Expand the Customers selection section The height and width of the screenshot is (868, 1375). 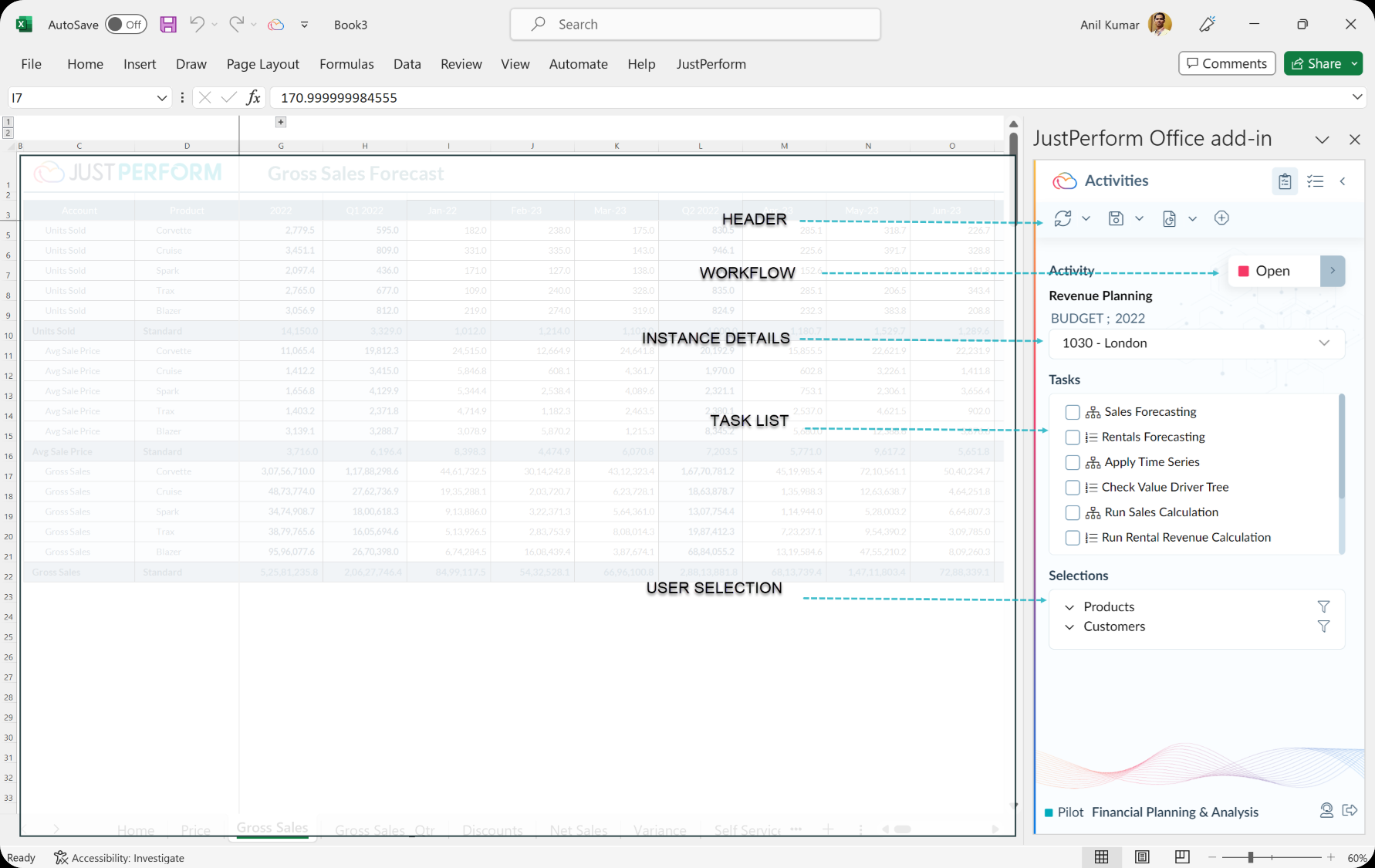coord(1069,627)
